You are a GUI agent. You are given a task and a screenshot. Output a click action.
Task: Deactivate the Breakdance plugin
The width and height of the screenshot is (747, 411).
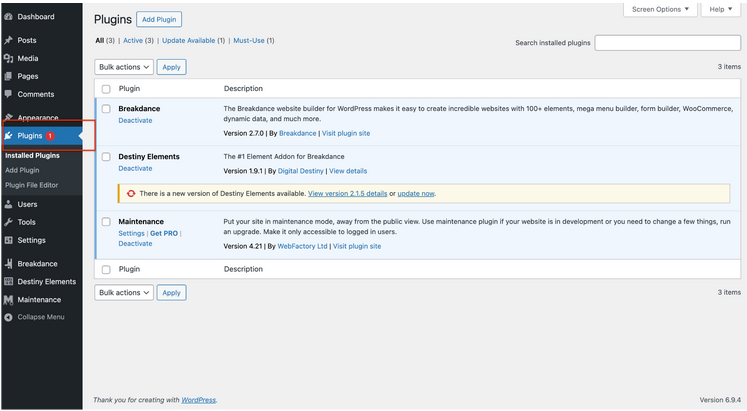[135, 120]
